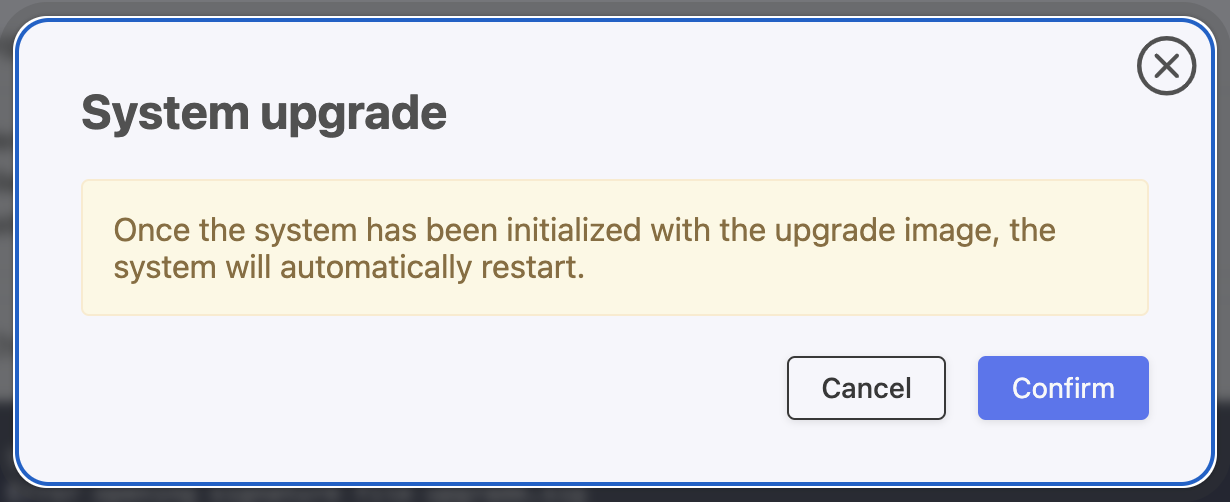Confirm the system upgrade
Image resolution: width=1230 pixels, height=502 pixels.
[x=1063, y=388]
